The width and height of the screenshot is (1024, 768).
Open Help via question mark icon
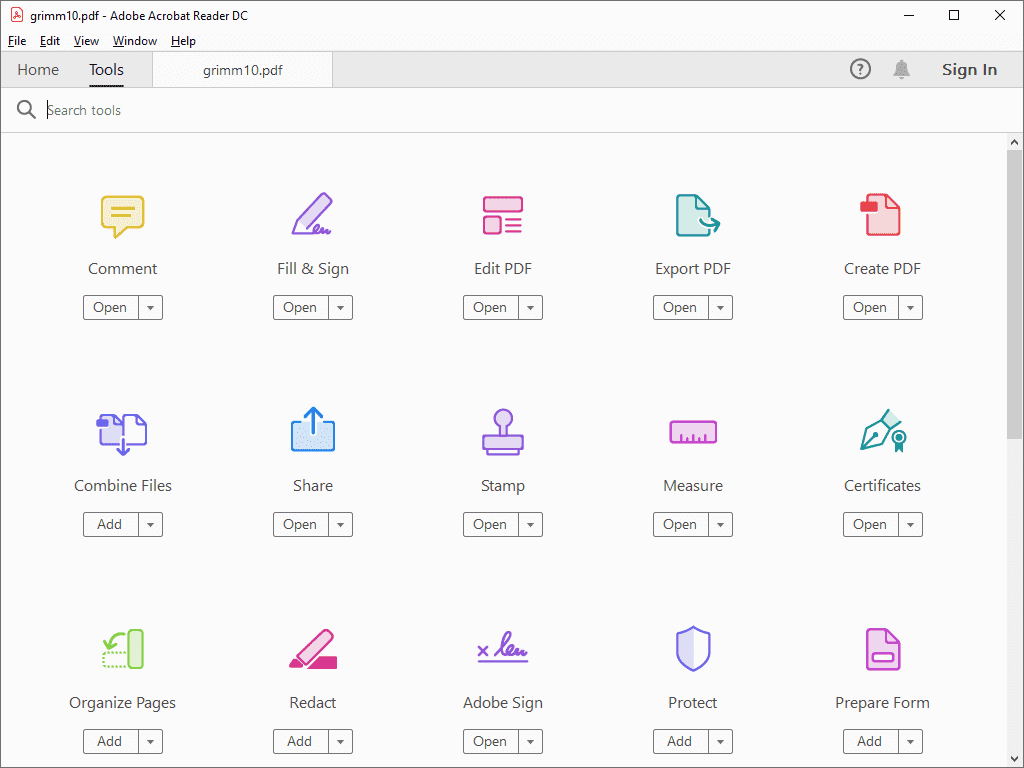860,69
